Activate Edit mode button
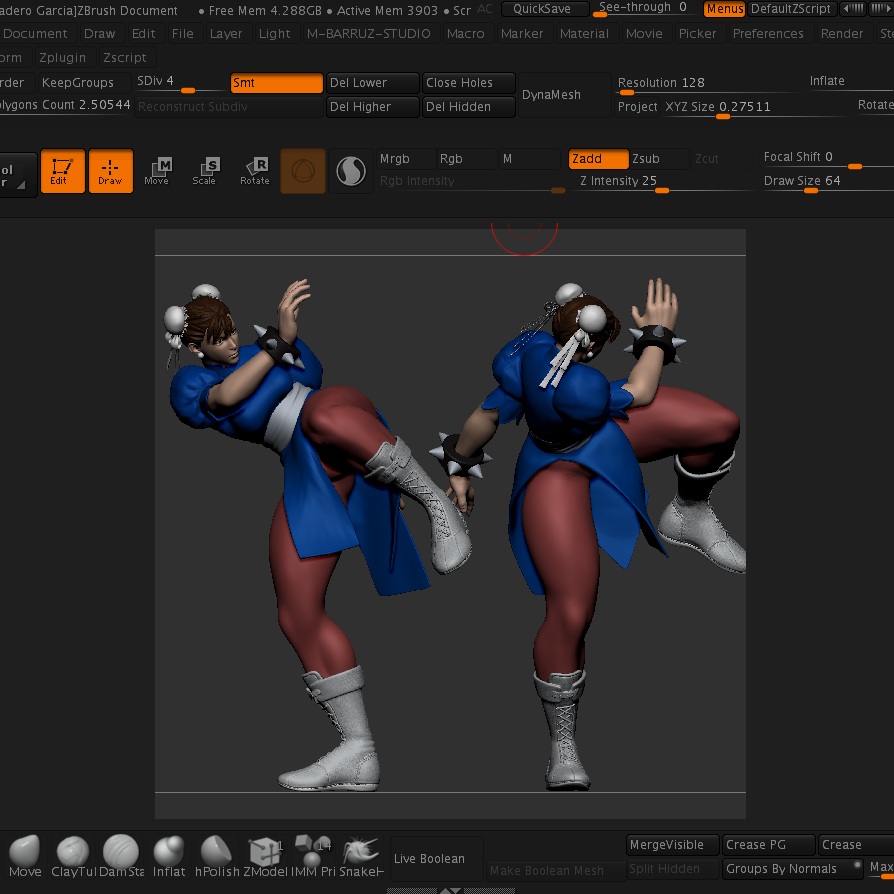The image size is (894, 894). click(x=62, y=171)
